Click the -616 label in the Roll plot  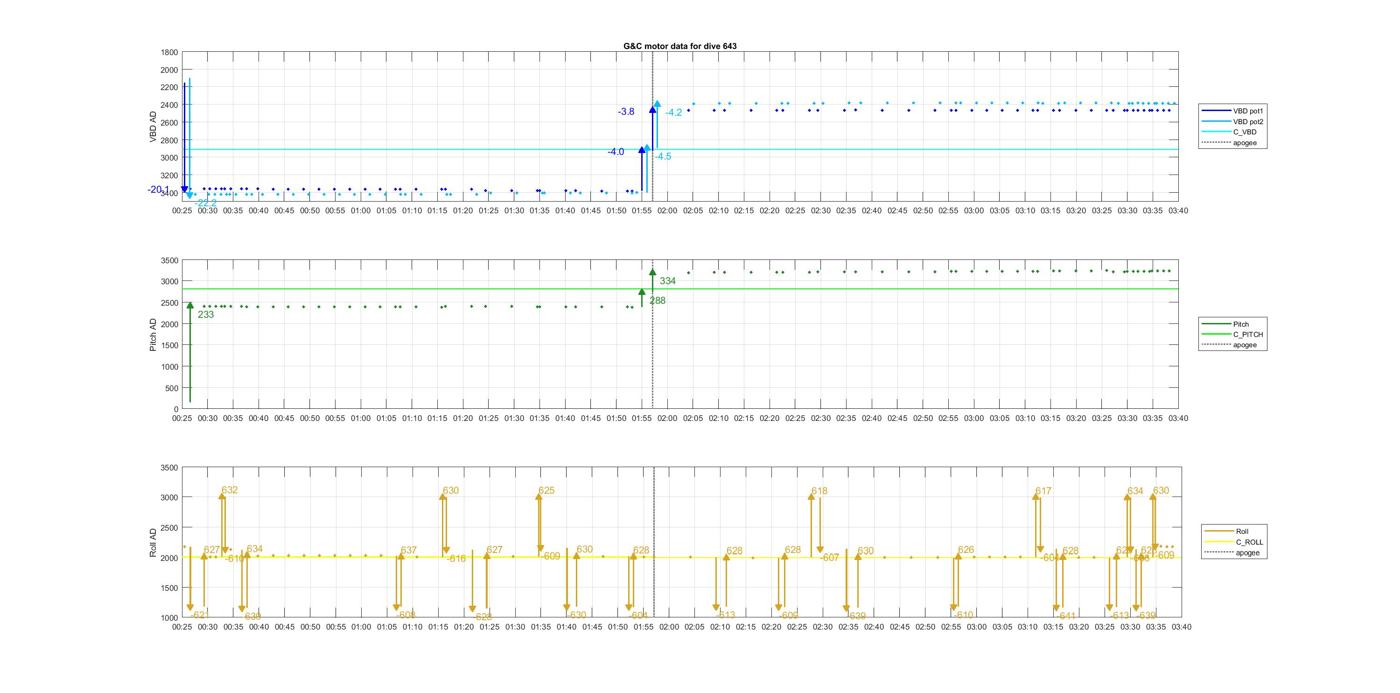coord(456,559)
